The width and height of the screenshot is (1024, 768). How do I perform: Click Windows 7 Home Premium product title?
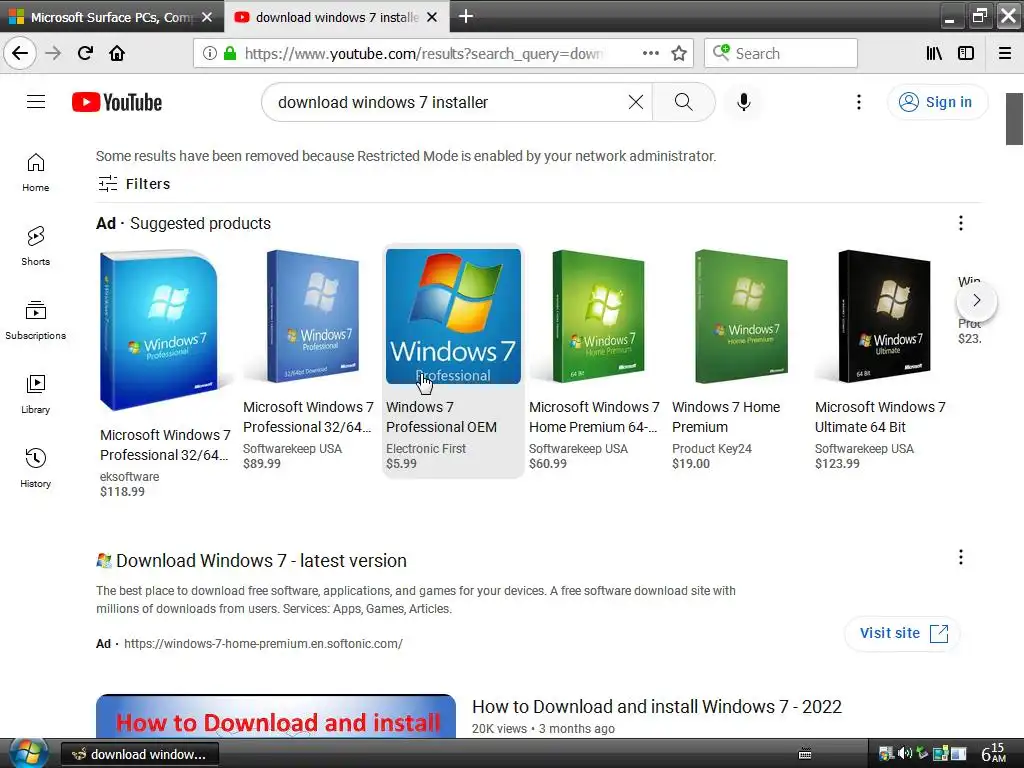[726, 417]
